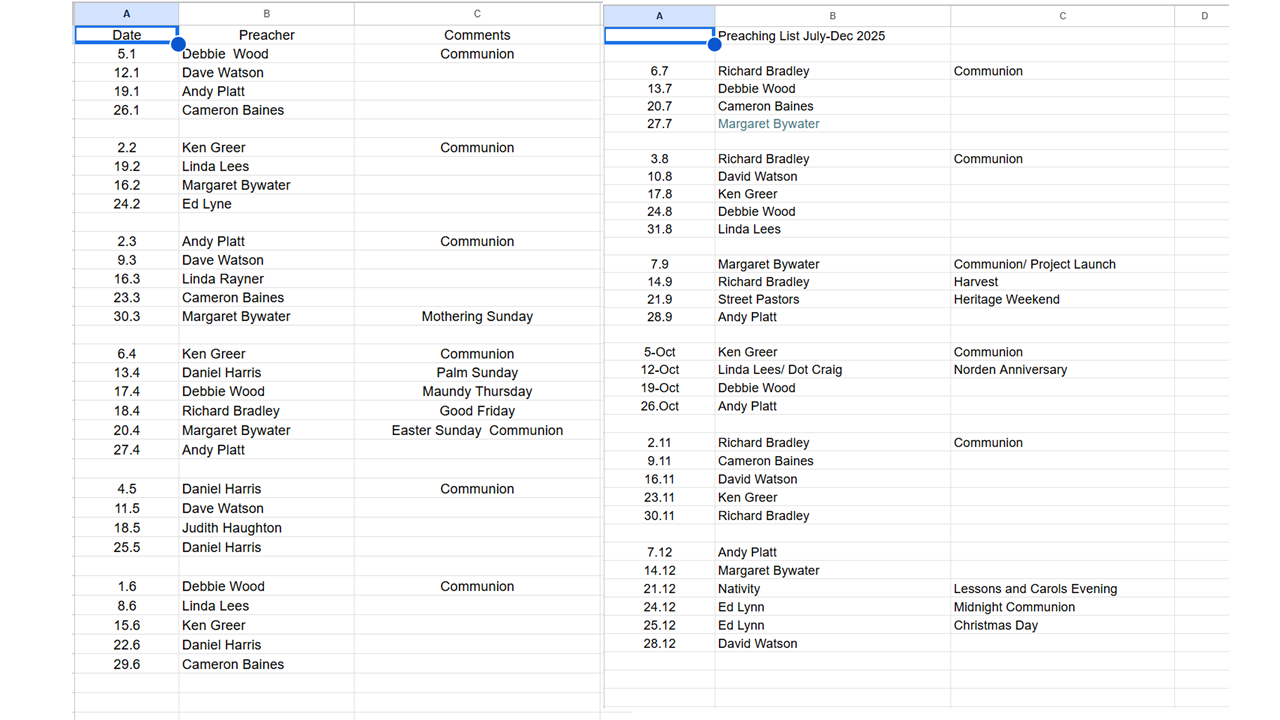This screenshot has height=720, width=1280.
Task: Click the blue fill handle beside the Date cell
Action: pos(178,44)
